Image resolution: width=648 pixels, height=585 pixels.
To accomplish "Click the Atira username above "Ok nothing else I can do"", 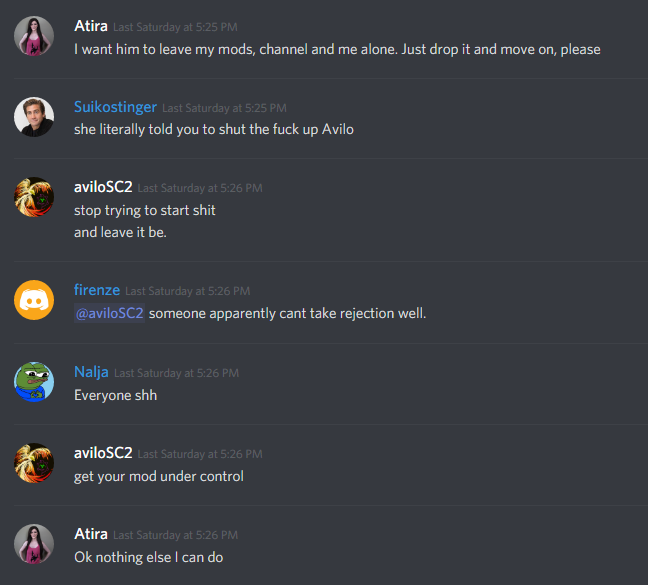I will coord(91,534).
